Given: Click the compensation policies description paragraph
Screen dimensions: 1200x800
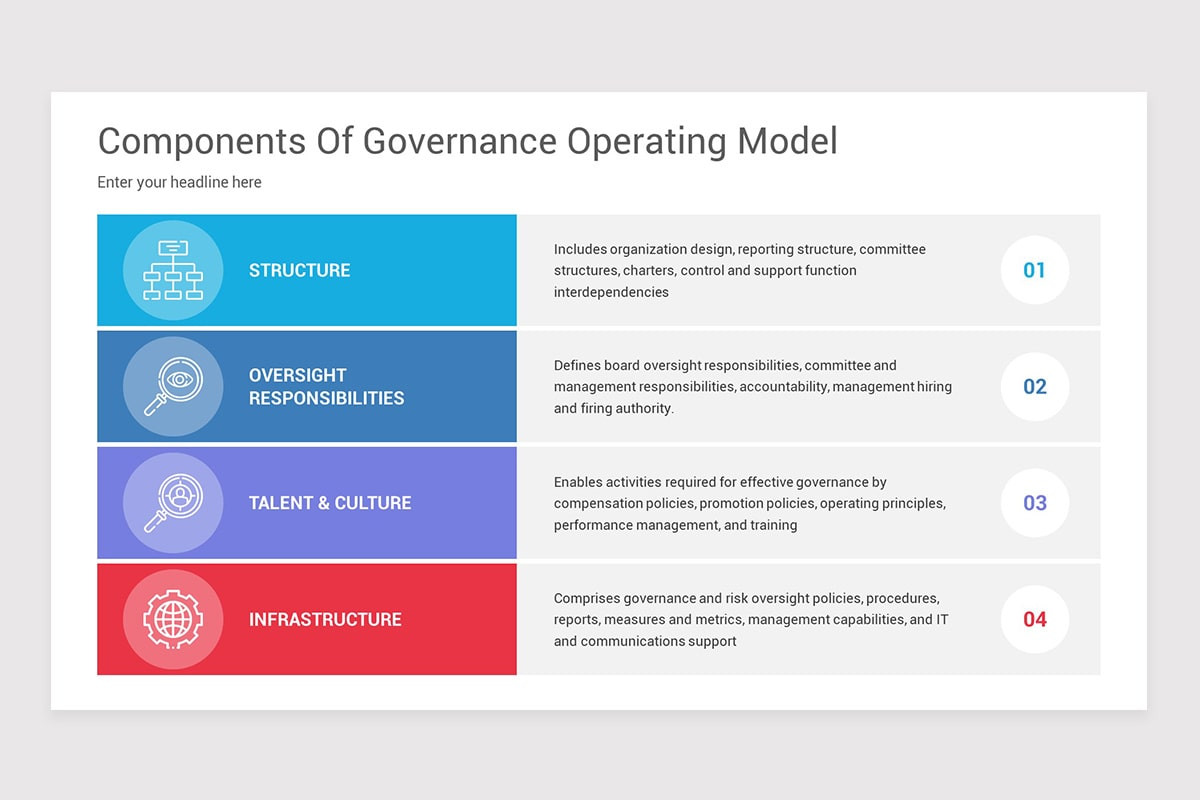Looking at the screenshot, I should [749, 503].
